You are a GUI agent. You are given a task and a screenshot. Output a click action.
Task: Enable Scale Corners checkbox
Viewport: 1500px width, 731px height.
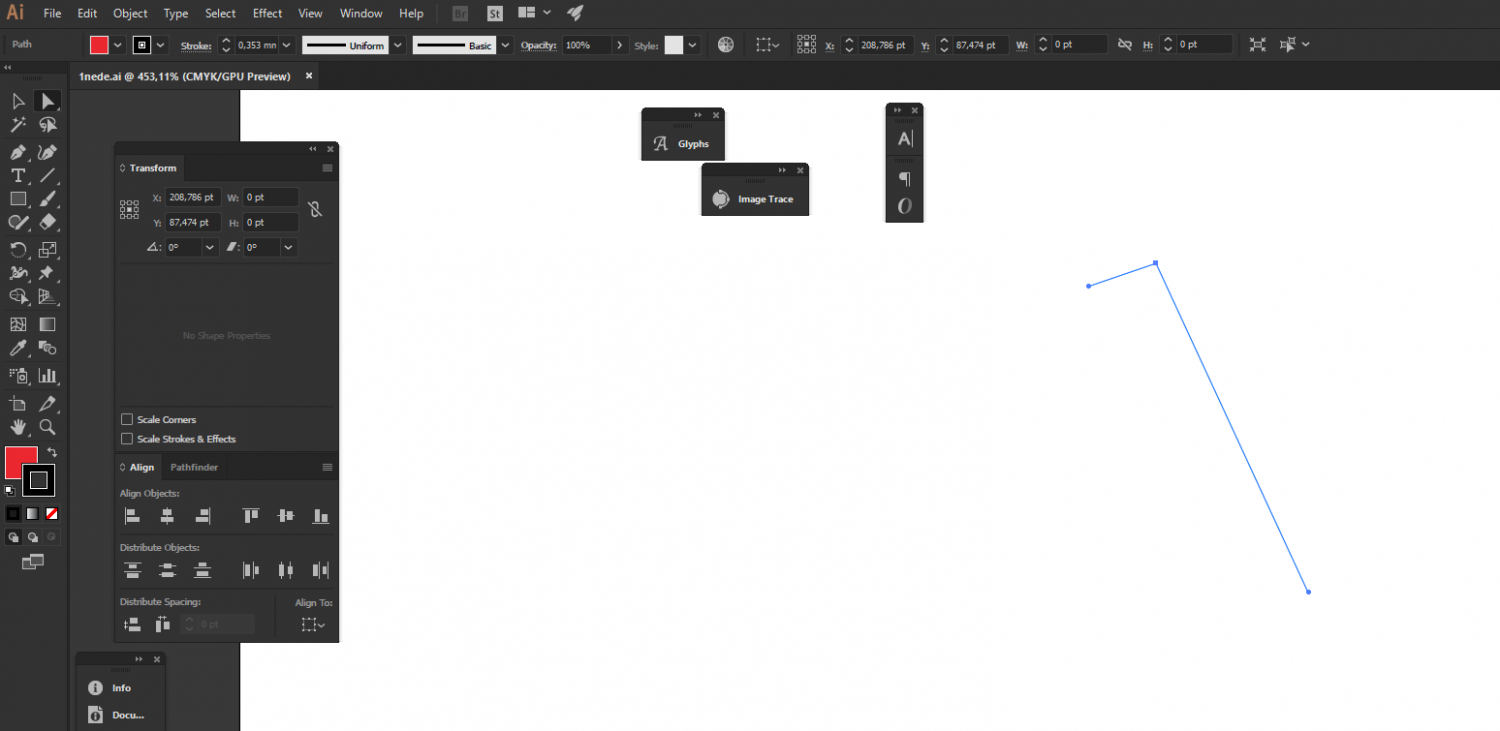click(x=127, y=419)
